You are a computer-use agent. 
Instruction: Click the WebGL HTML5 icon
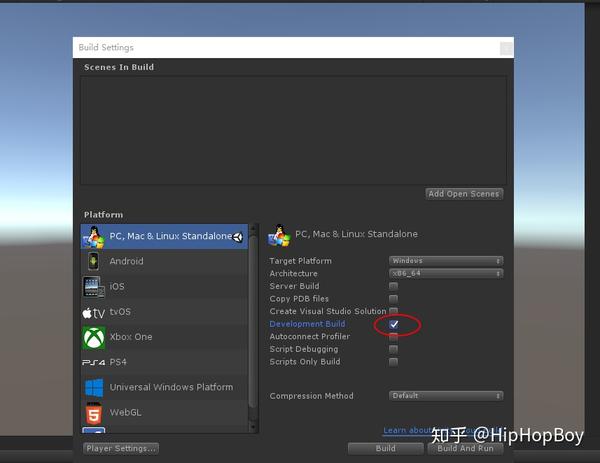(x=94, y=413)
